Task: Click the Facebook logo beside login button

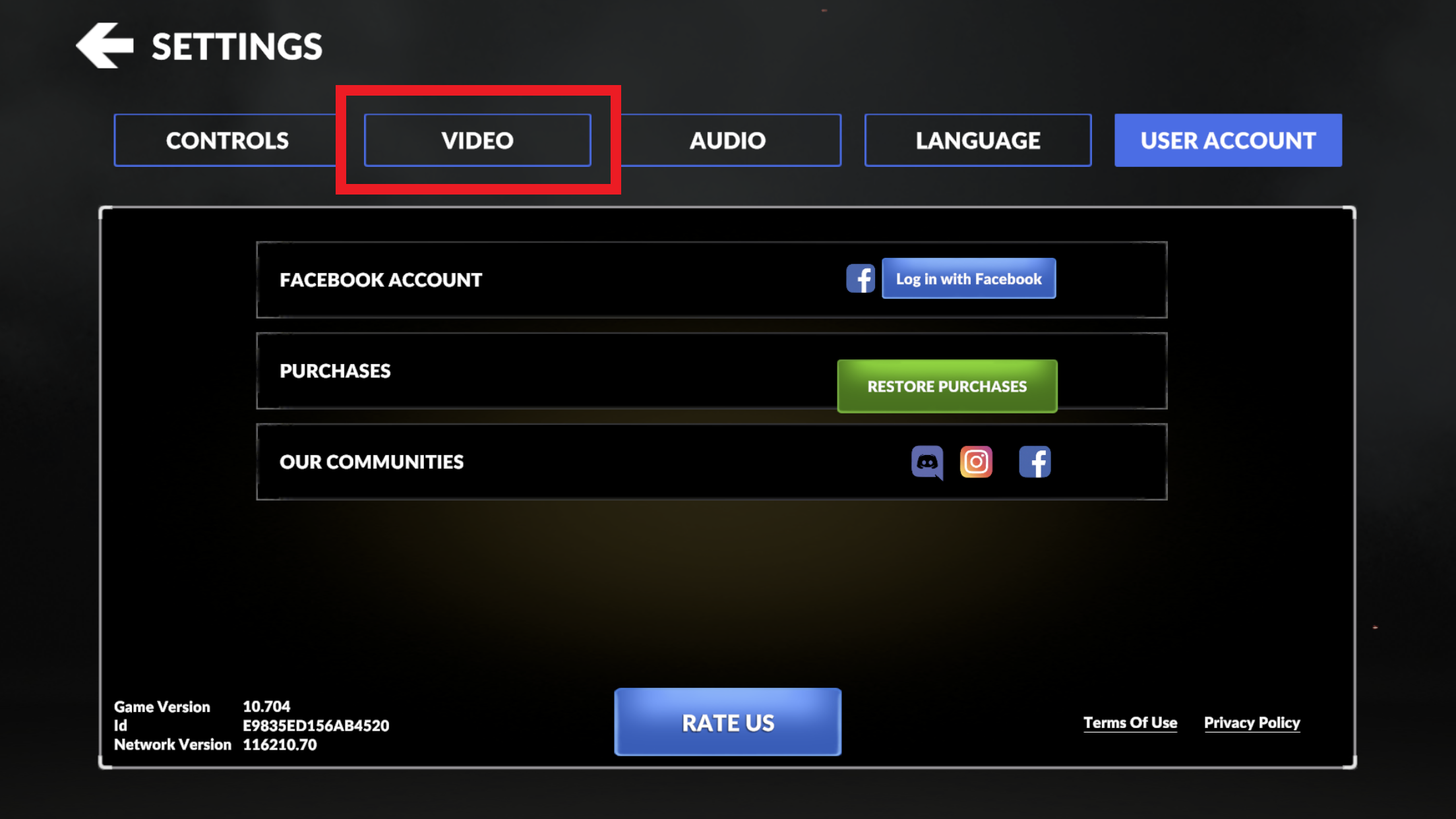Action: [x=861, y=278]
